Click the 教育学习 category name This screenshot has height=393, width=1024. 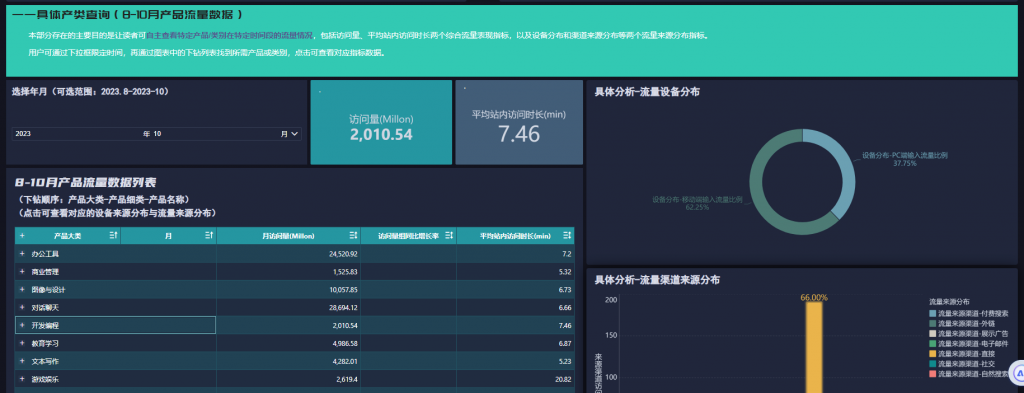[45, 343]
